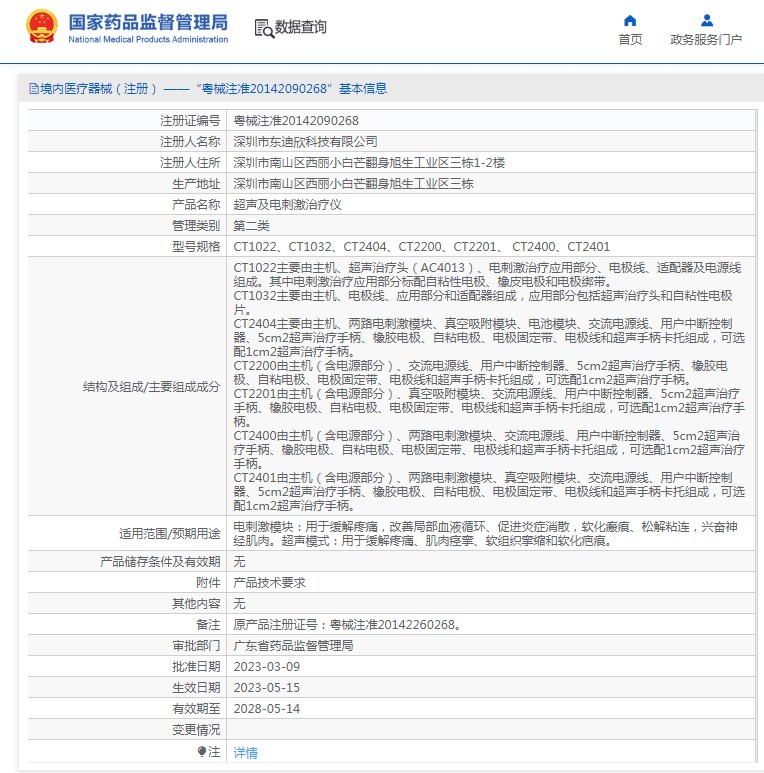The image size is (764, 773).
Task: Click effective date 2023-05-15
Action: tap(267, 688)
